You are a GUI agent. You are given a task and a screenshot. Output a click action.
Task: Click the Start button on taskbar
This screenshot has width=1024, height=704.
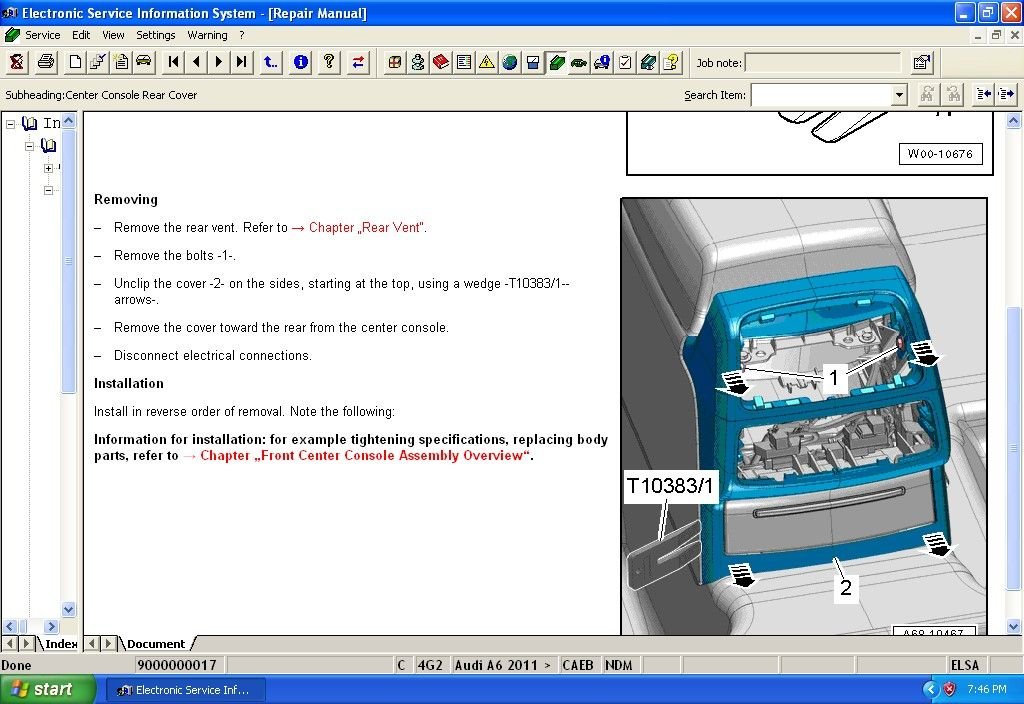coord(45,689)
